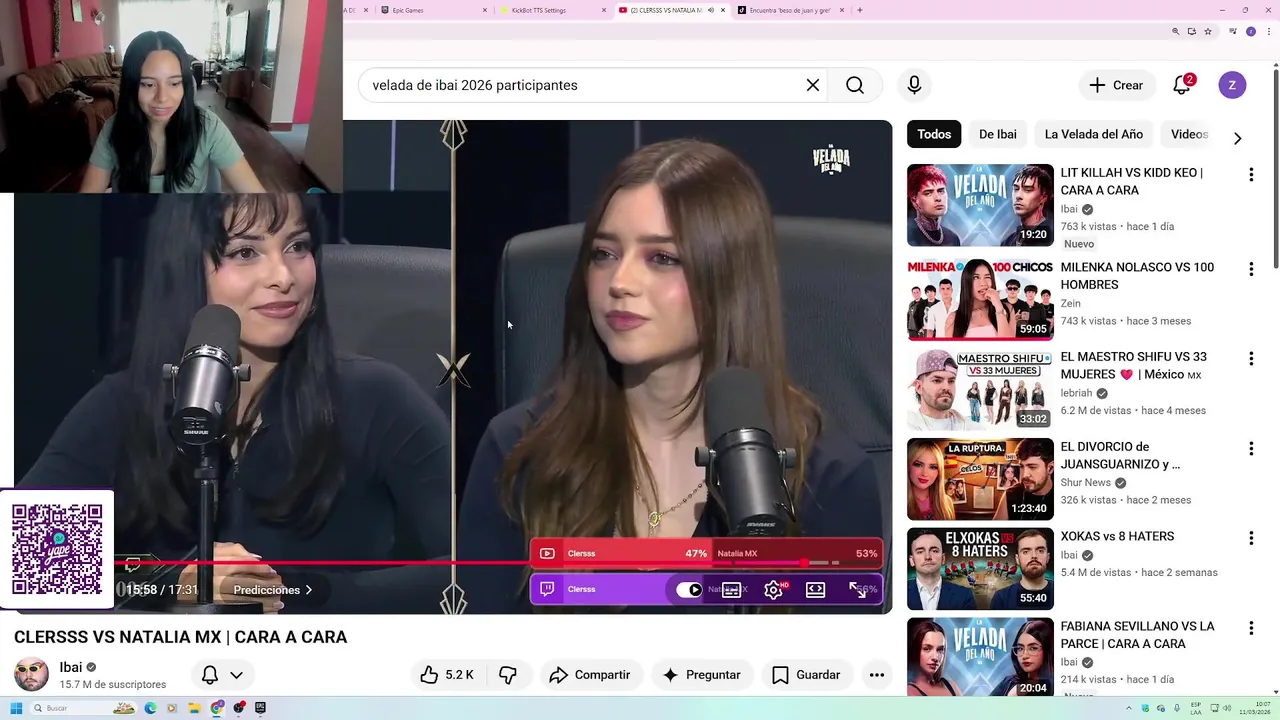Open EL MAESTRO SHIFU VS 33 MUJERES title

pyautogui.click(x=1134, y=366)
